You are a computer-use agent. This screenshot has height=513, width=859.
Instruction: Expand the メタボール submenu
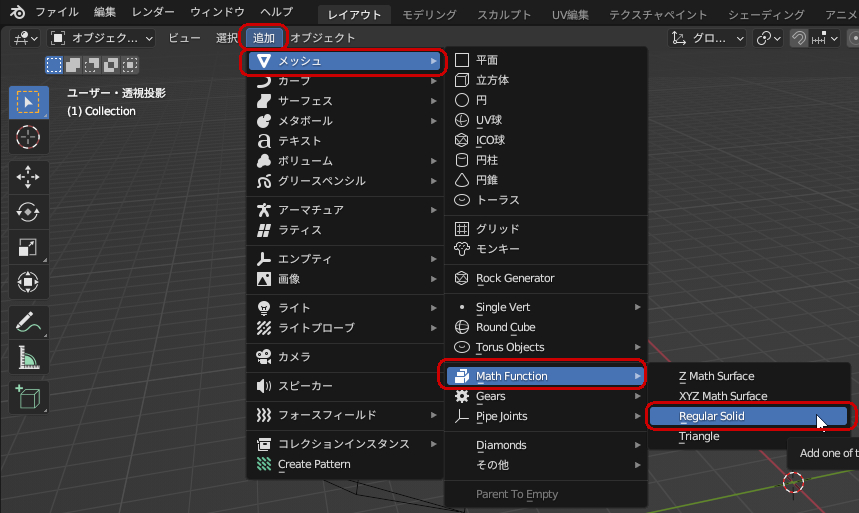tap(346, 121)
